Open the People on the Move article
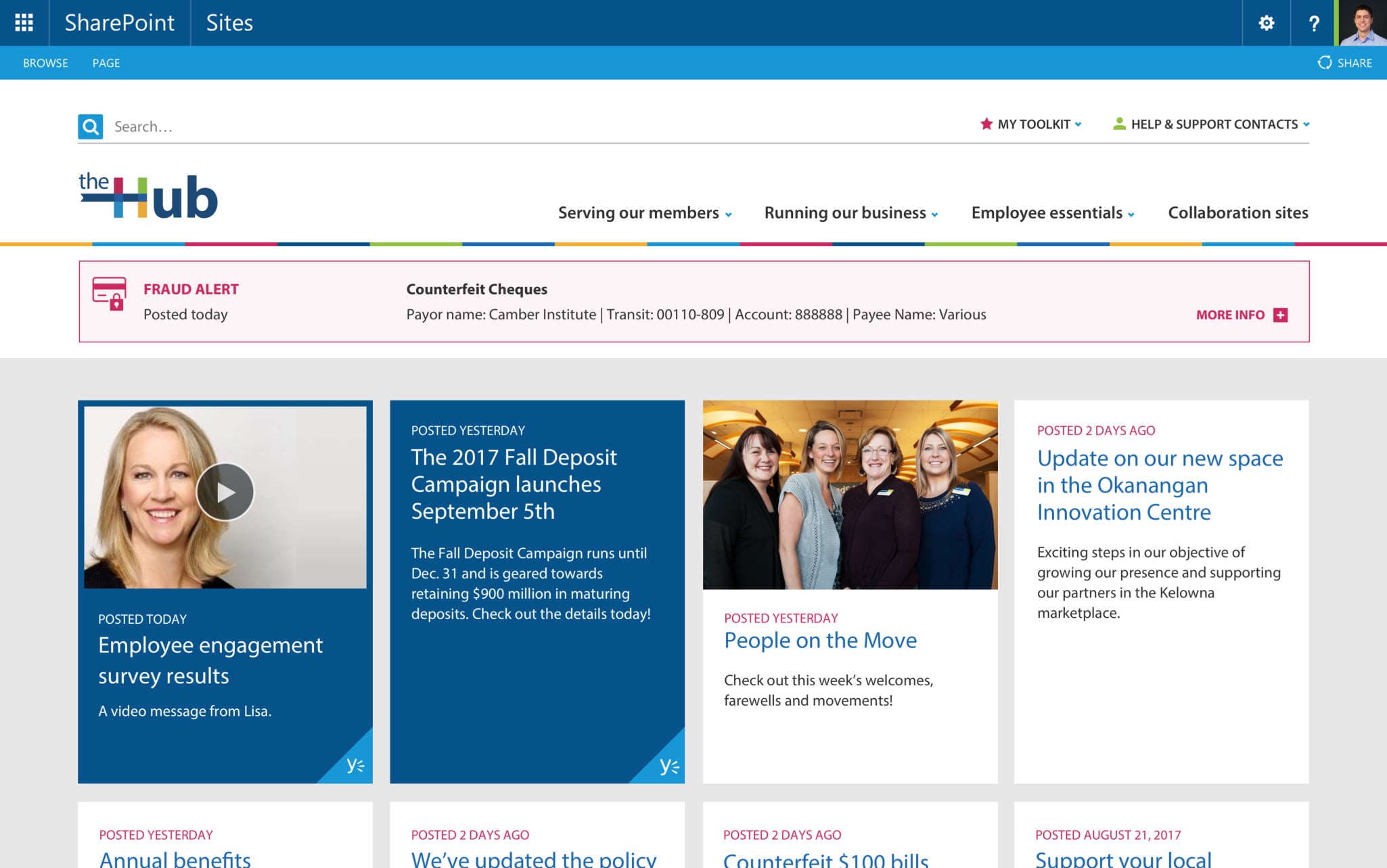Image resolution: width=1387 pixels, height=868 pixels. coord(820,640)
